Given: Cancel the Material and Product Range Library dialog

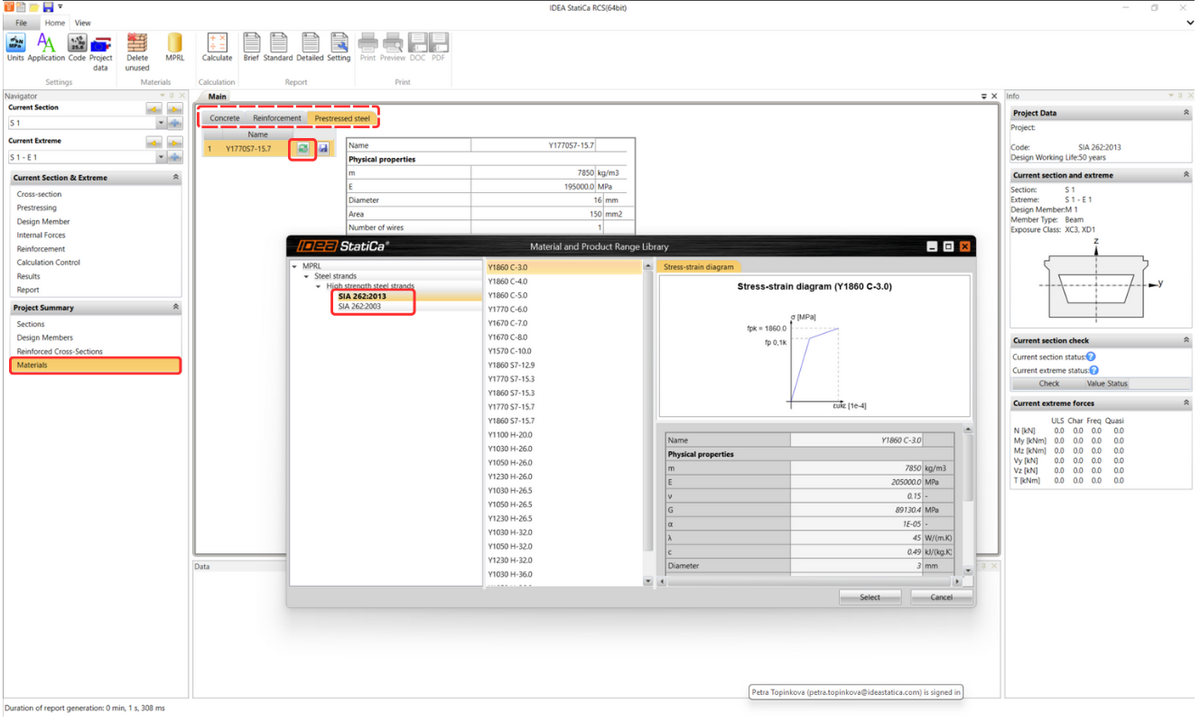Looking at the screenshot, I should coord(941,596).
